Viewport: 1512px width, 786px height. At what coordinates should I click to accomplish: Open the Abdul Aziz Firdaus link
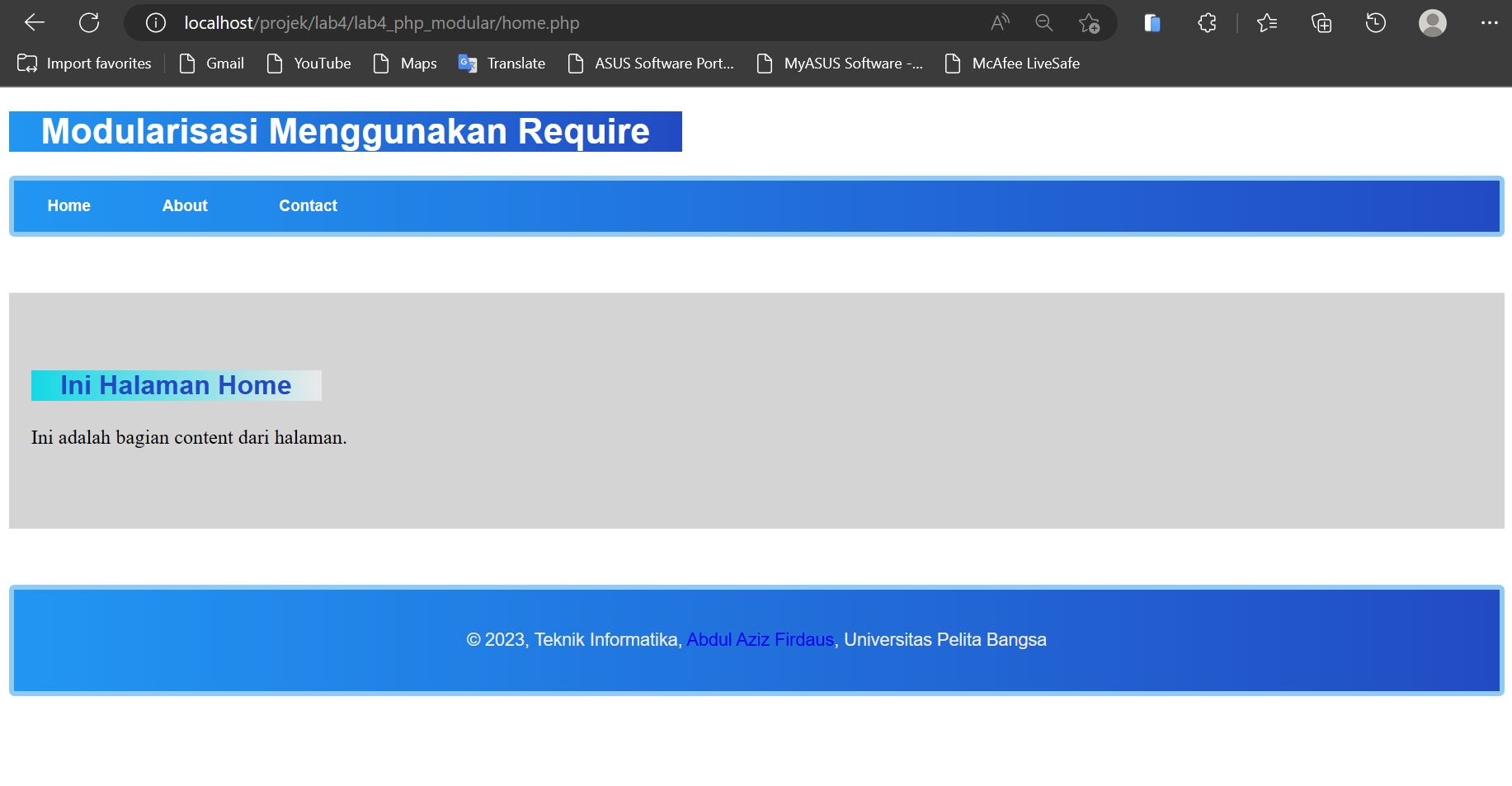click(x=759, y=639)
